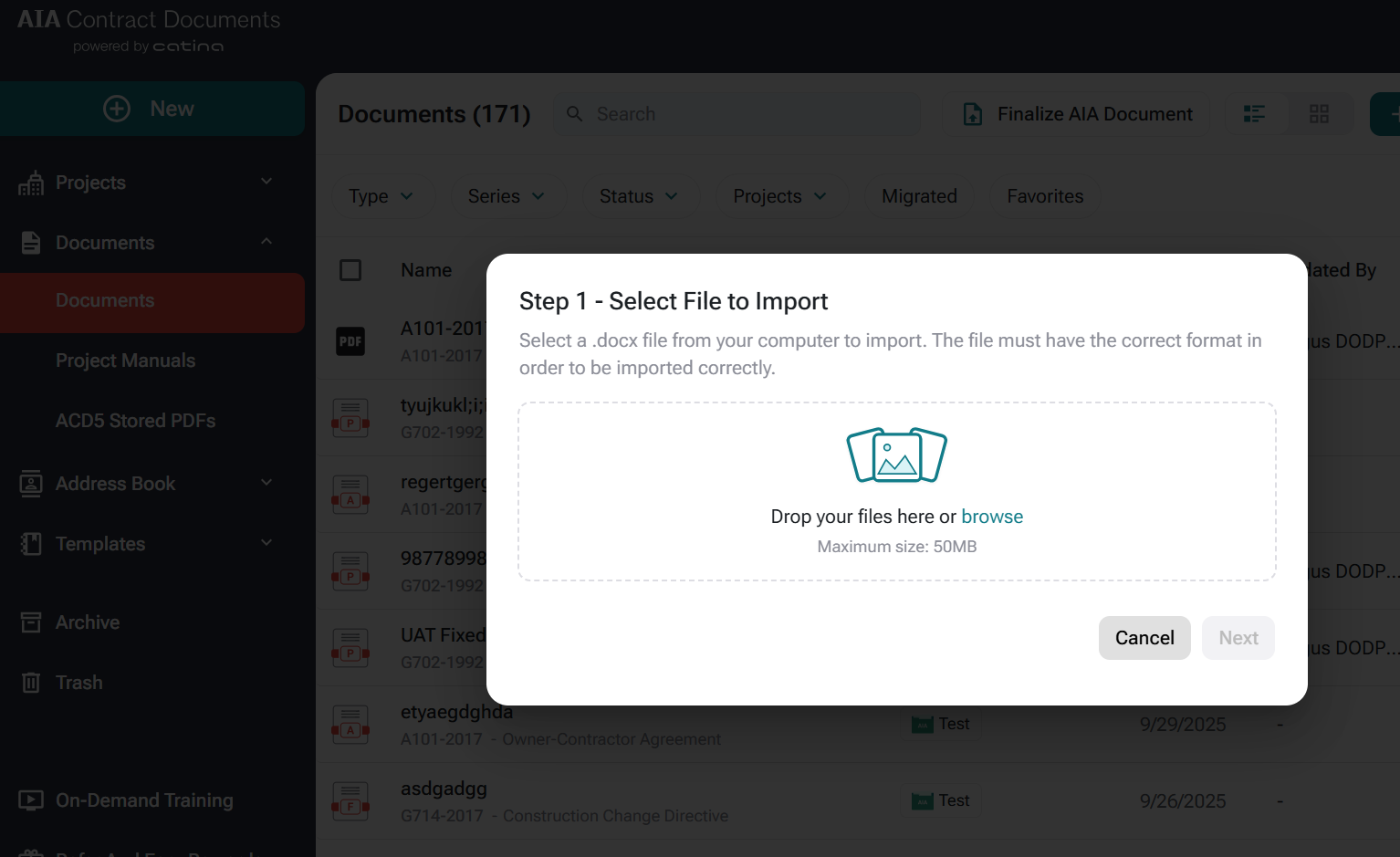
Task: Click the Search documents field
Action: pyautogui.click(x=748, y=114)
